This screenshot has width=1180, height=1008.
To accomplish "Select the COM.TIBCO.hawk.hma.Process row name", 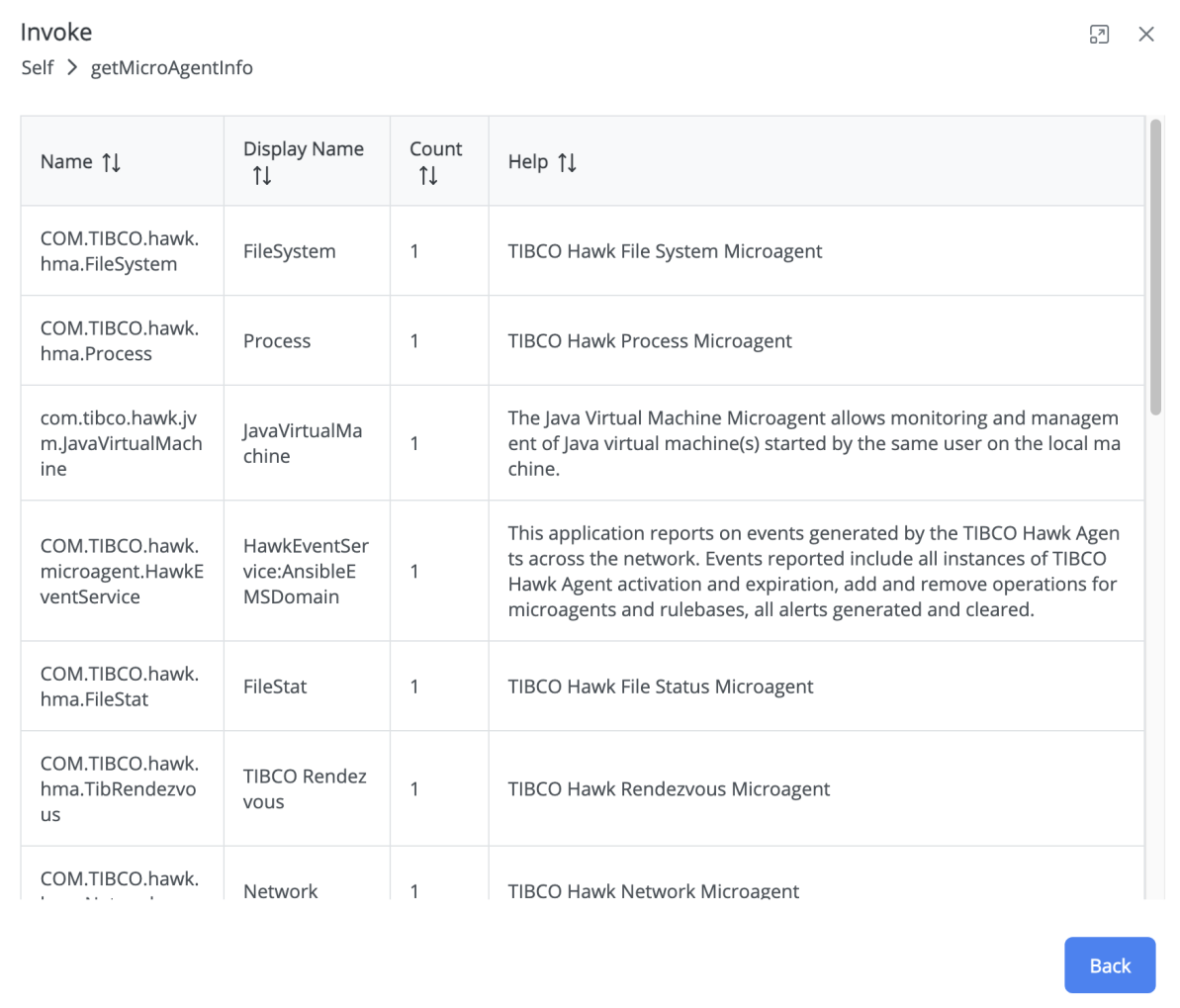I will (x=119, y=340).
